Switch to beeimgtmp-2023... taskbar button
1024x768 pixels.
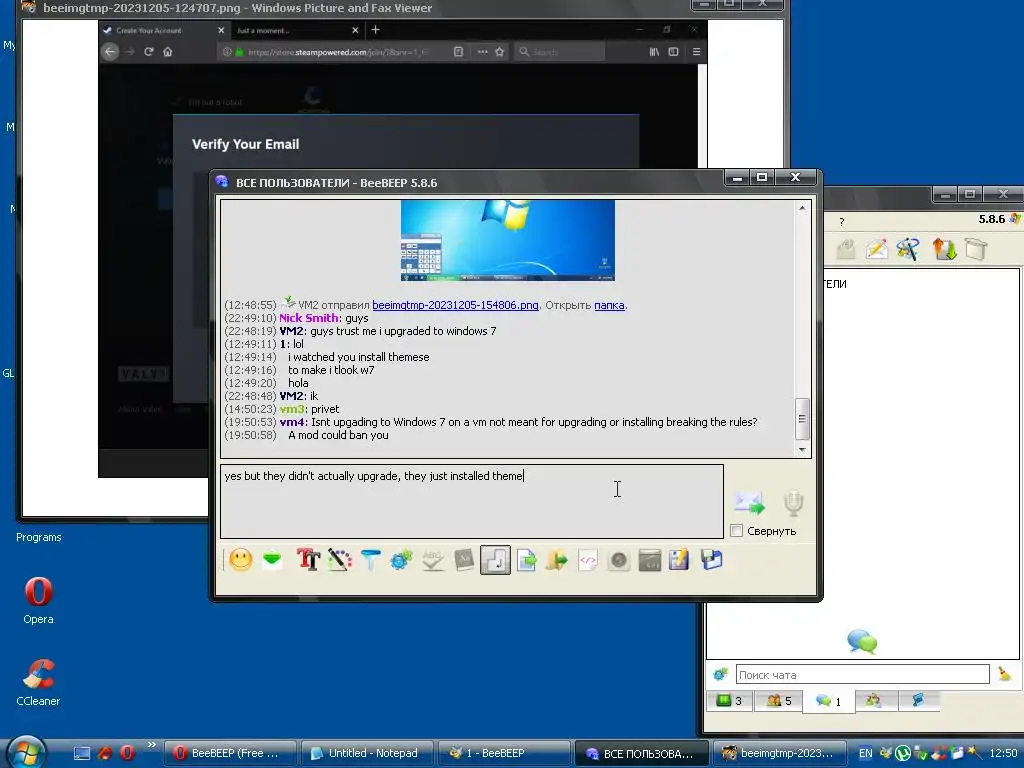(x=779, y=753)
